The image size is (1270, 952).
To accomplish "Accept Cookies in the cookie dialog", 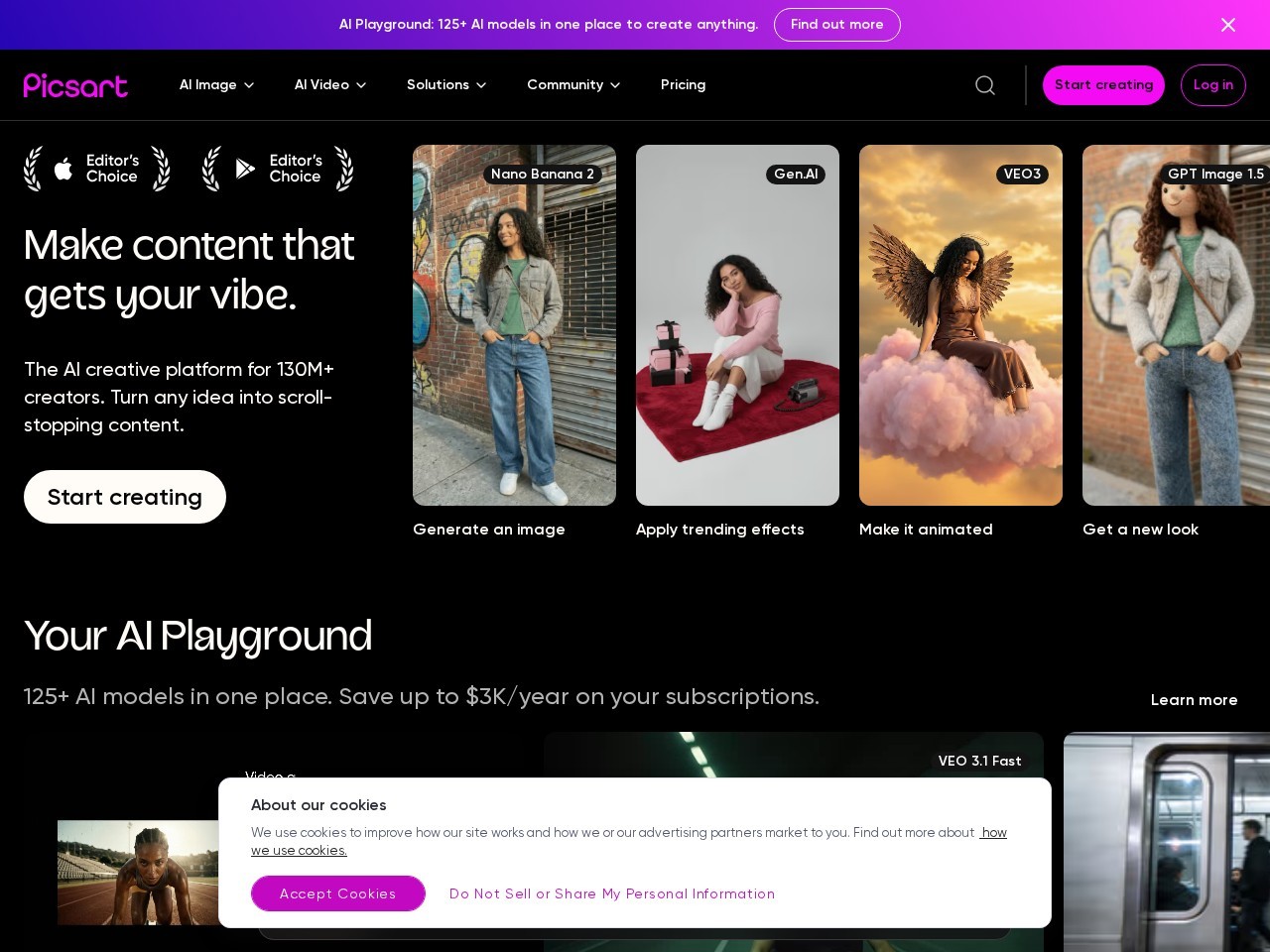I will point(337,893).
